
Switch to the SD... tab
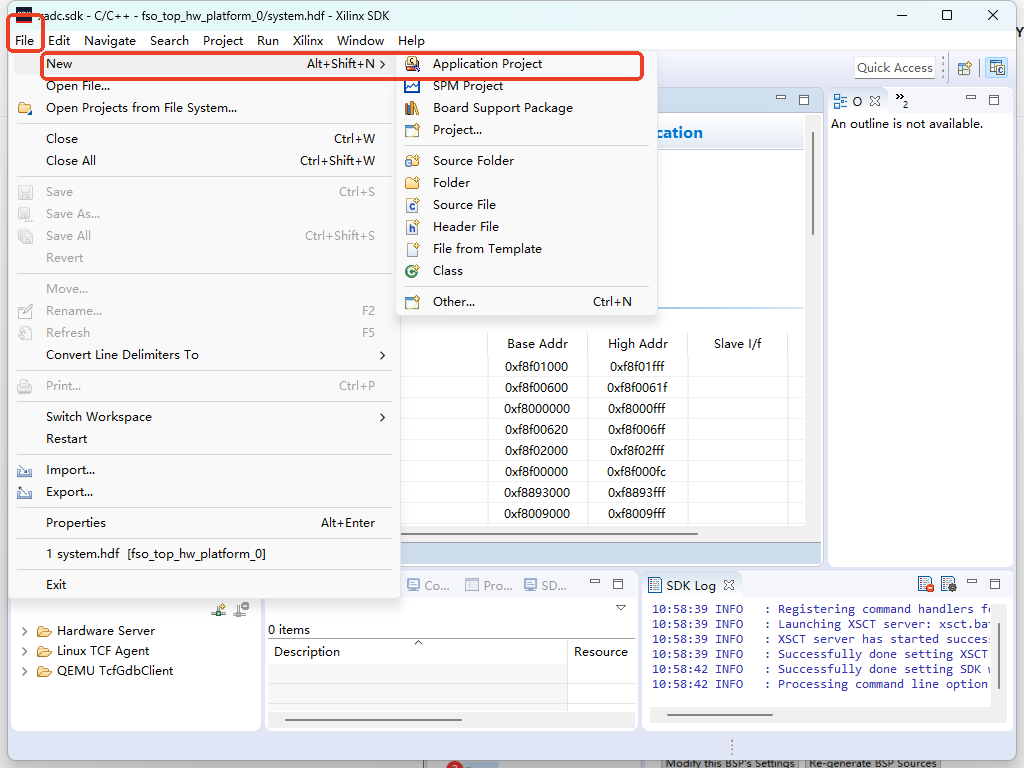545,586
